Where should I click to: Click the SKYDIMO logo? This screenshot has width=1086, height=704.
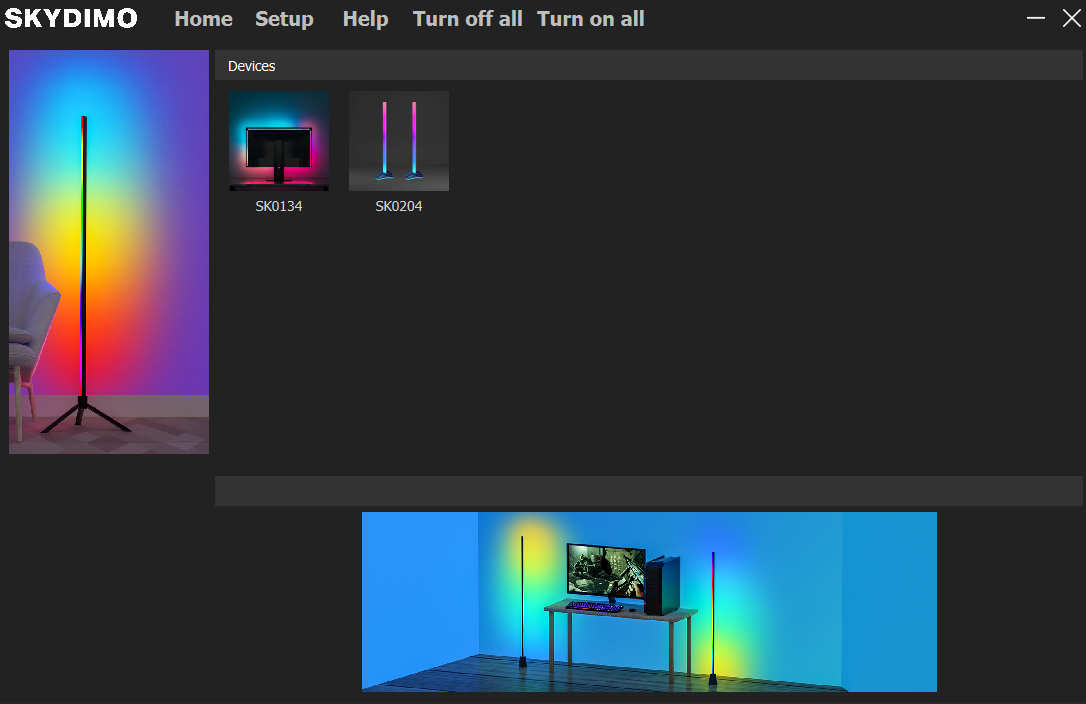point(71,19)
